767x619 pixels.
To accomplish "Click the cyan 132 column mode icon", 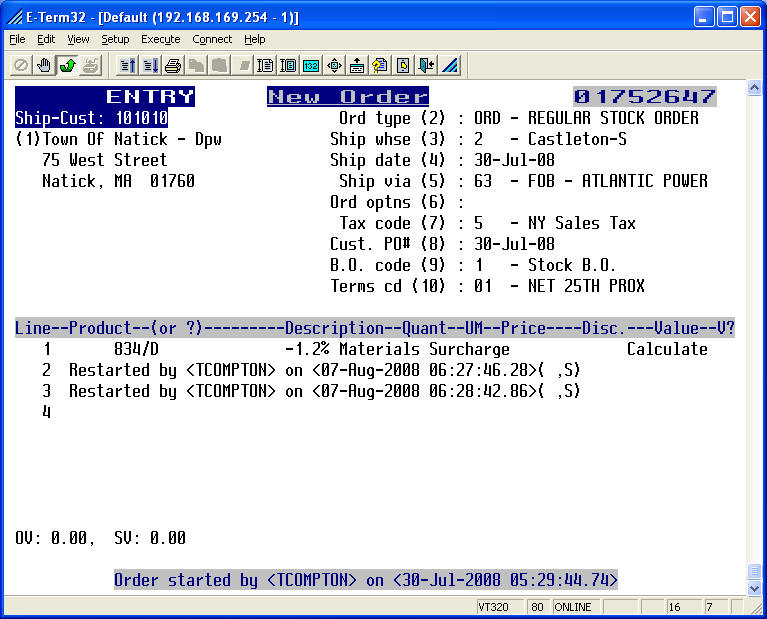I will (x=311, y=65).
